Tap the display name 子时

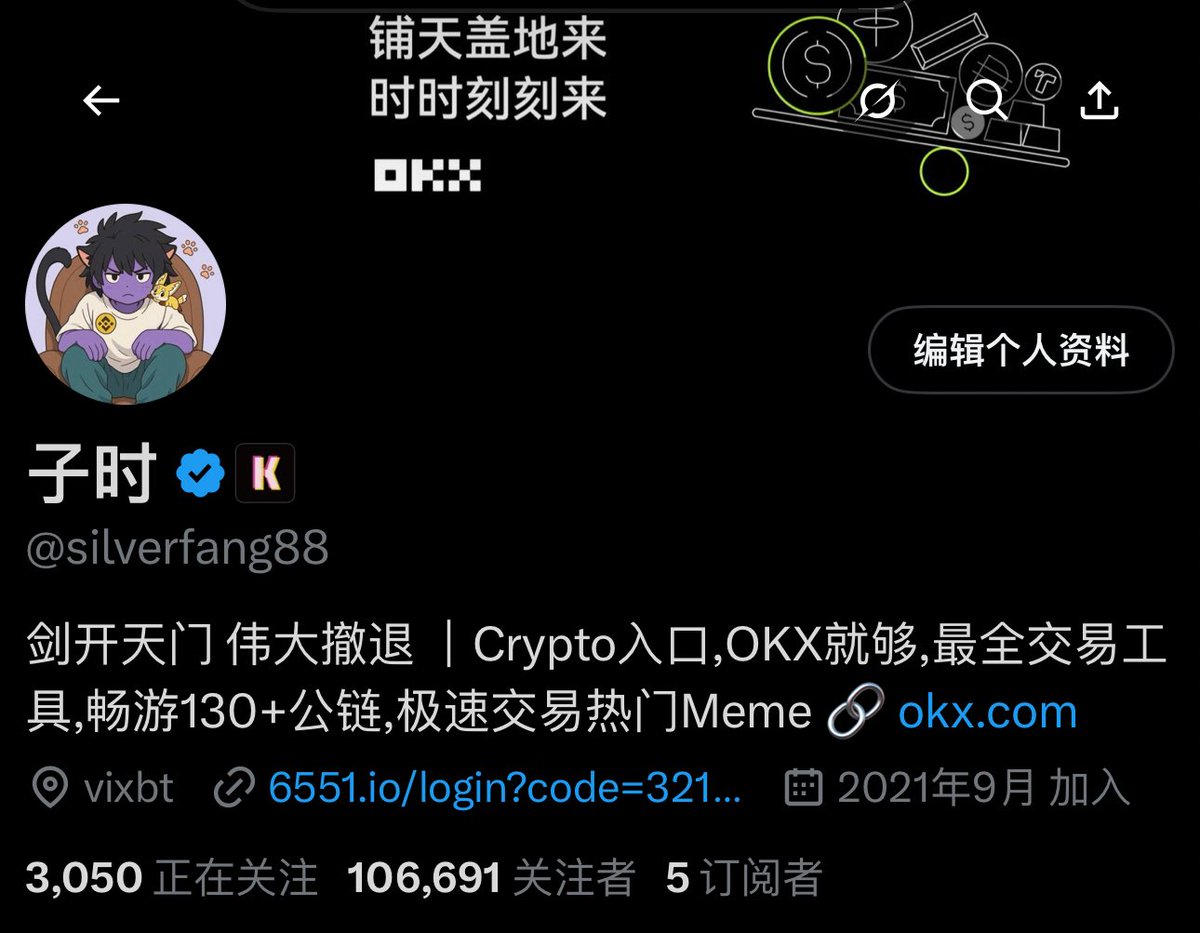tap(92, 473)
